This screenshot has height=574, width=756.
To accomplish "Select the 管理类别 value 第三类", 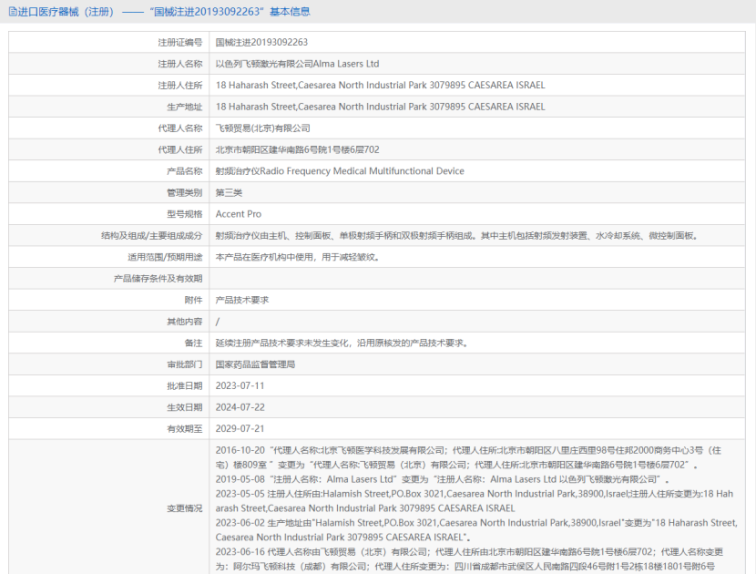I will [229, 193].
